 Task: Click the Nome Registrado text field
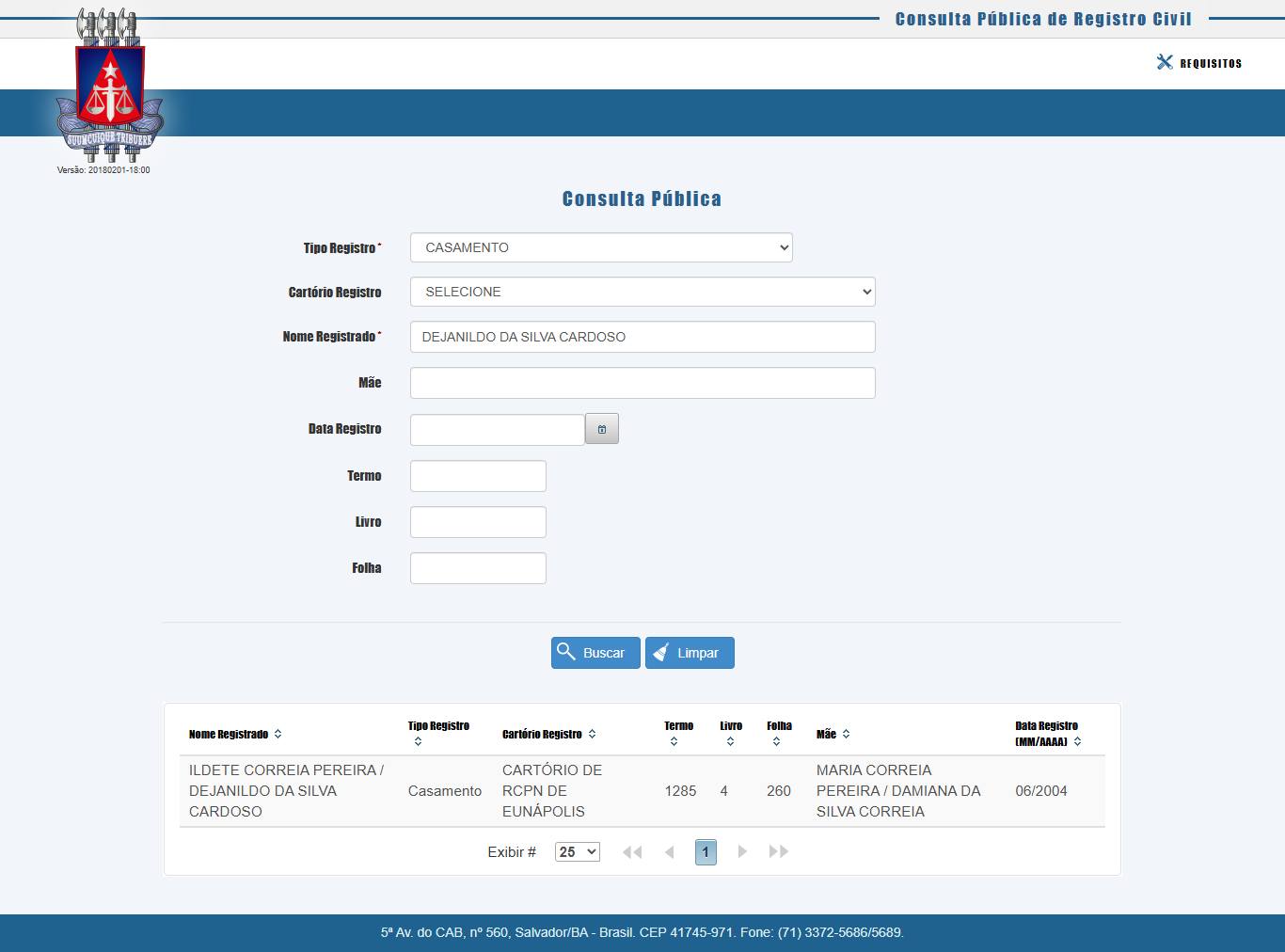point(642,337)
